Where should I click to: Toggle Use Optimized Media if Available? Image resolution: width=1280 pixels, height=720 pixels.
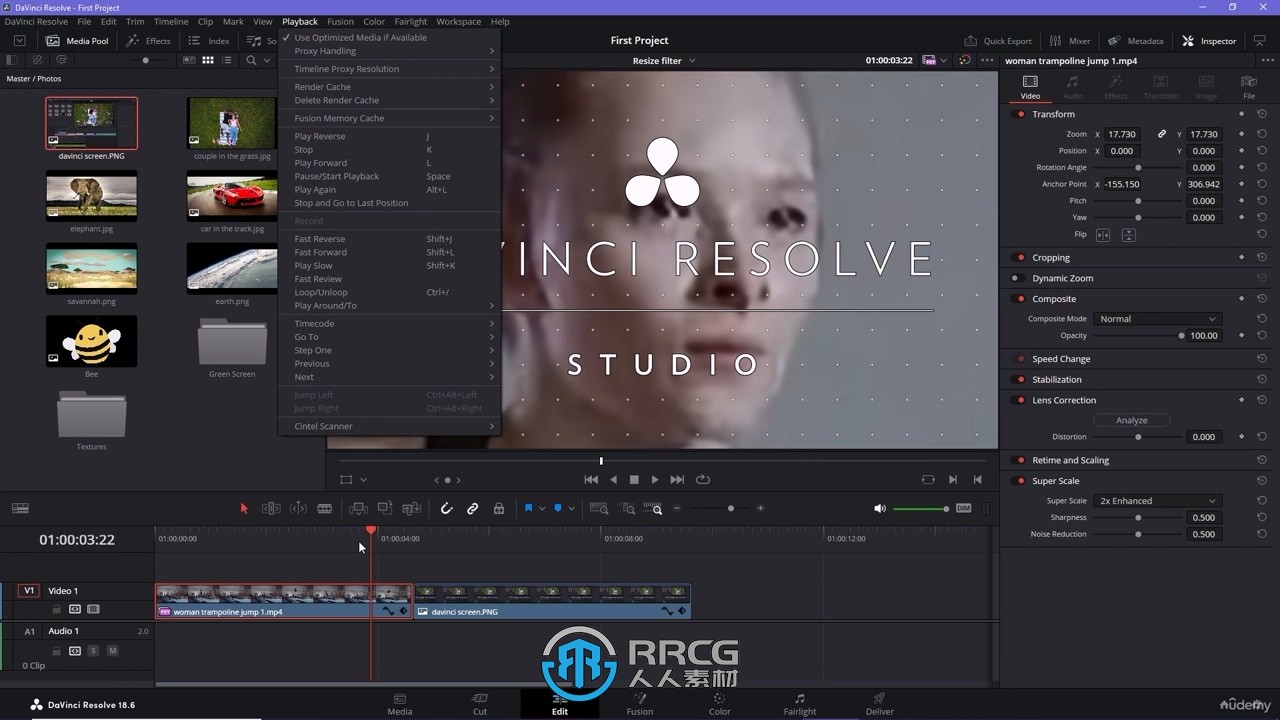coord(389,37)
